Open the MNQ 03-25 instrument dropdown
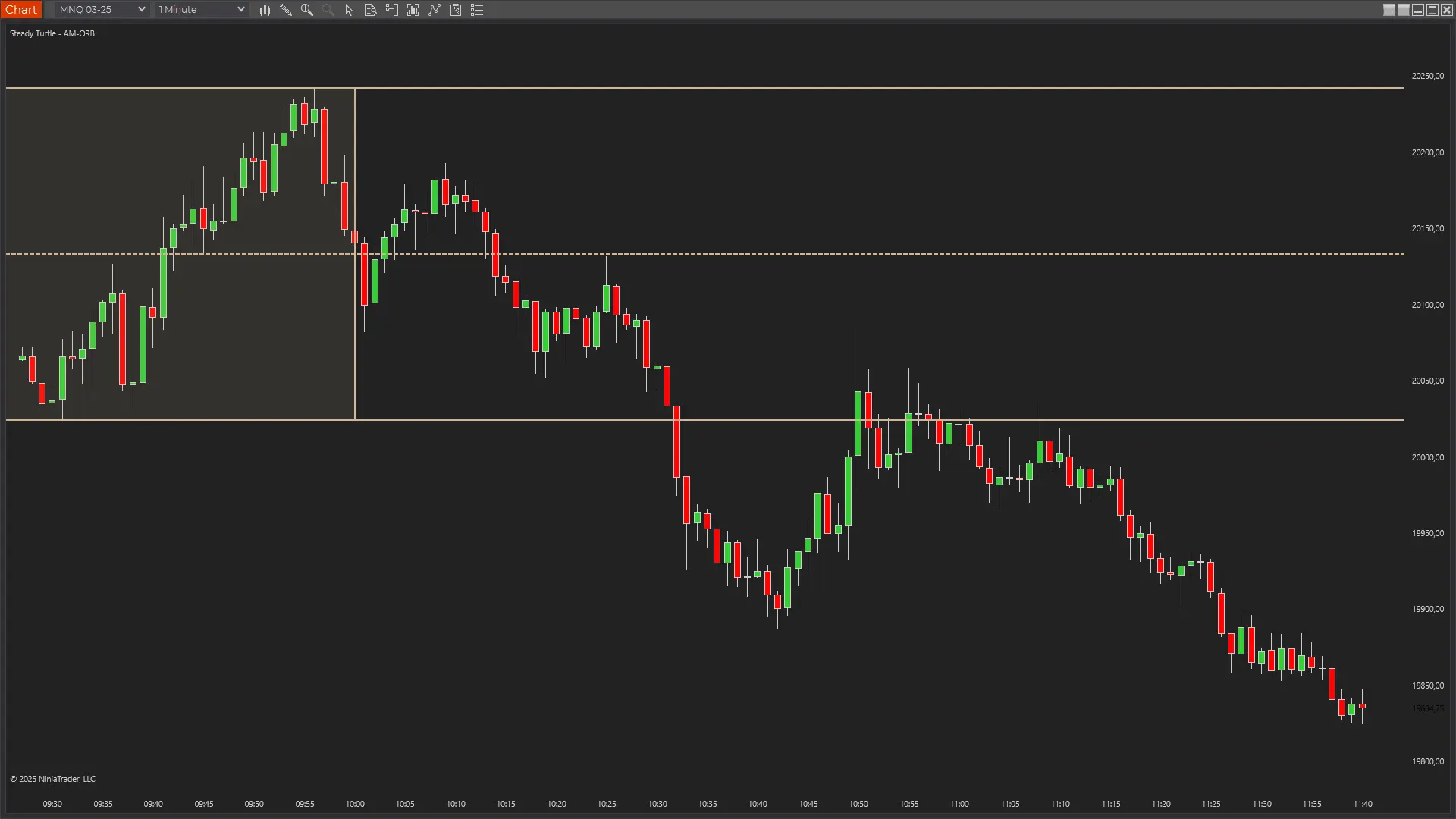1456x819 pixels. [x=102, y=10]
